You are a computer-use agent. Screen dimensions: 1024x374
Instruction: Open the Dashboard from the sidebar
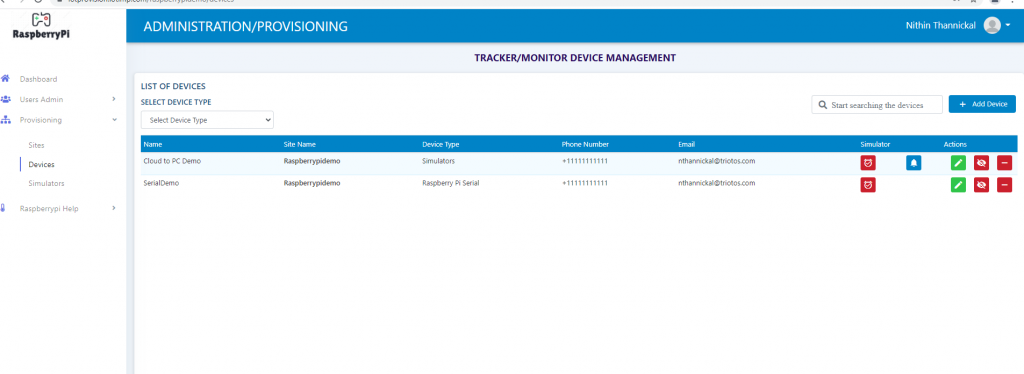tap(38, 79)
